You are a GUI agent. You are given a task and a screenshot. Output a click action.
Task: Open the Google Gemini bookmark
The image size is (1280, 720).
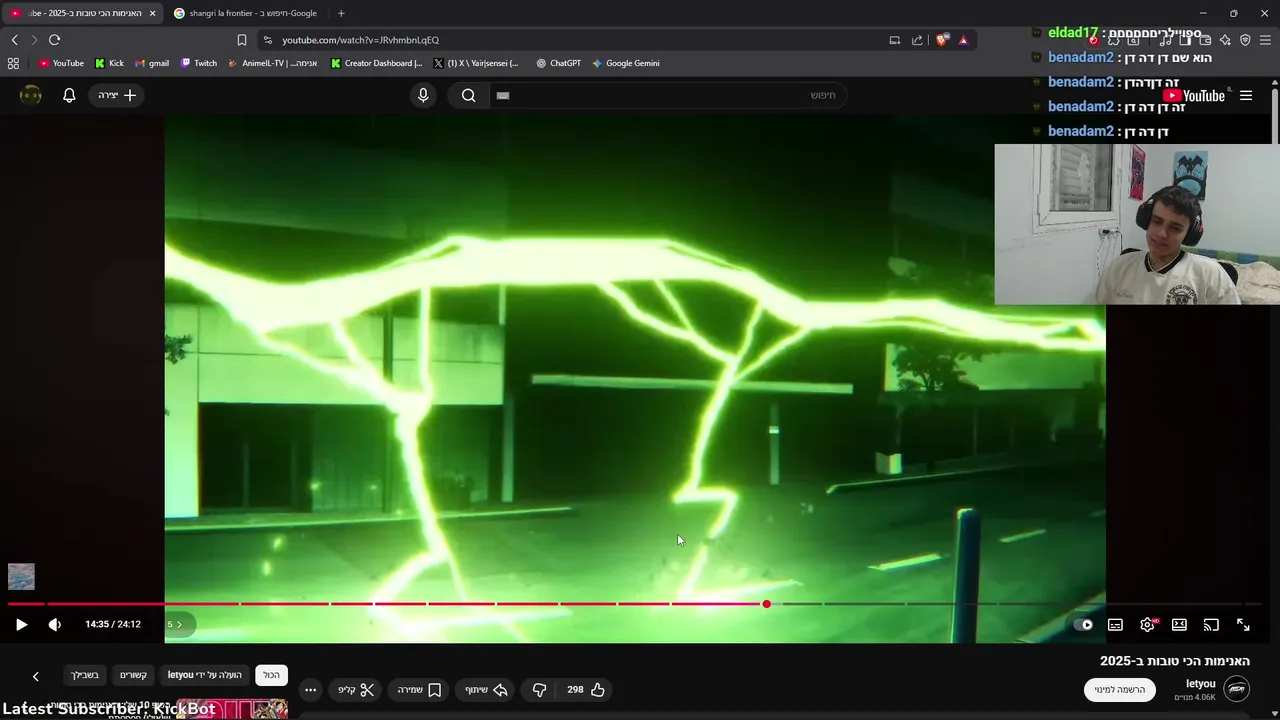(626, 63)
